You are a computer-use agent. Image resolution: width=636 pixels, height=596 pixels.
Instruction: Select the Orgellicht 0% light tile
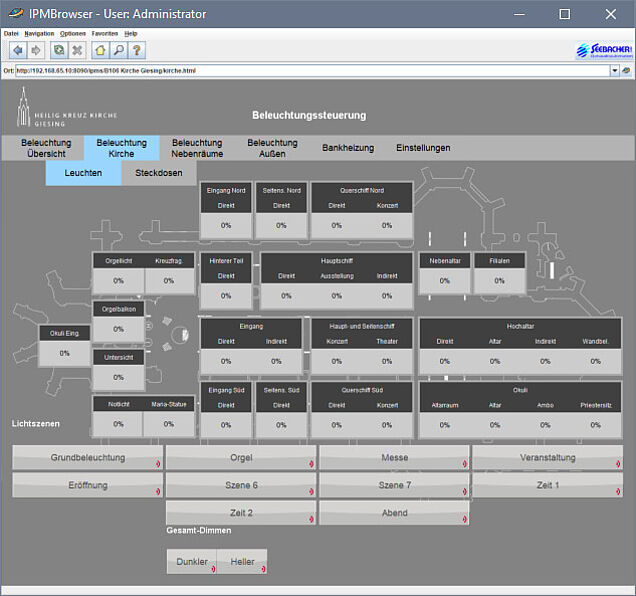pyautogui.click(x=118, y=281)
